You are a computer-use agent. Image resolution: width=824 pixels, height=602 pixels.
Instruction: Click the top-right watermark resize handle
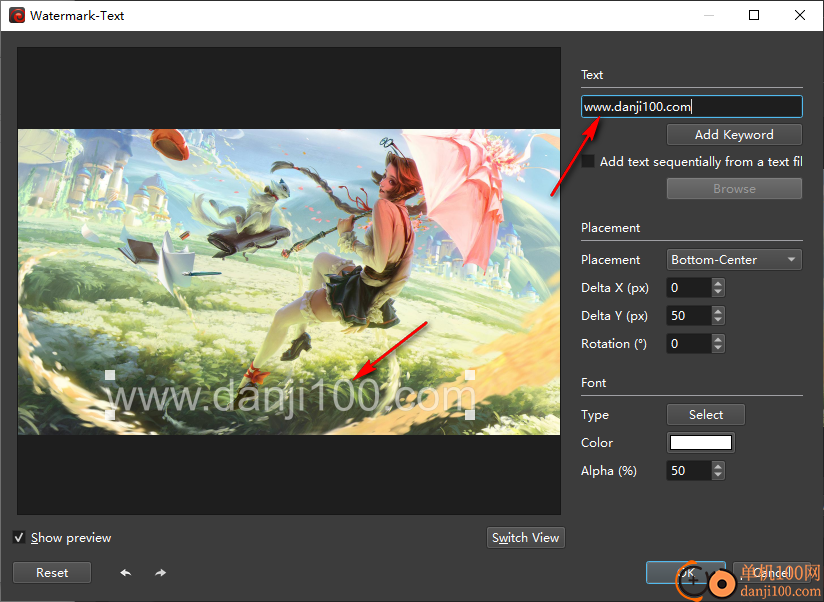pyautogui.click(x=470, y=375)
